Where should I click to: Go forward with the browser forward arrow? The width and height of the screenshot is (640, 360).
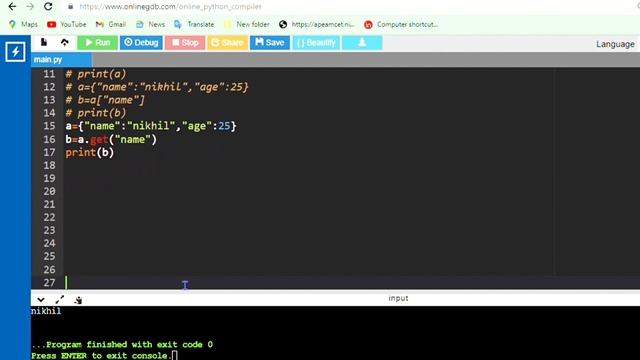30,7
